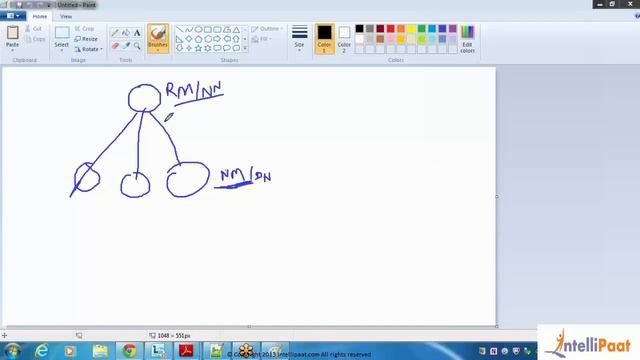The width and height of the screenshot is (640, 360).
Task: Open the Select options dropdown arrow
Action: [x=62, y=50]
